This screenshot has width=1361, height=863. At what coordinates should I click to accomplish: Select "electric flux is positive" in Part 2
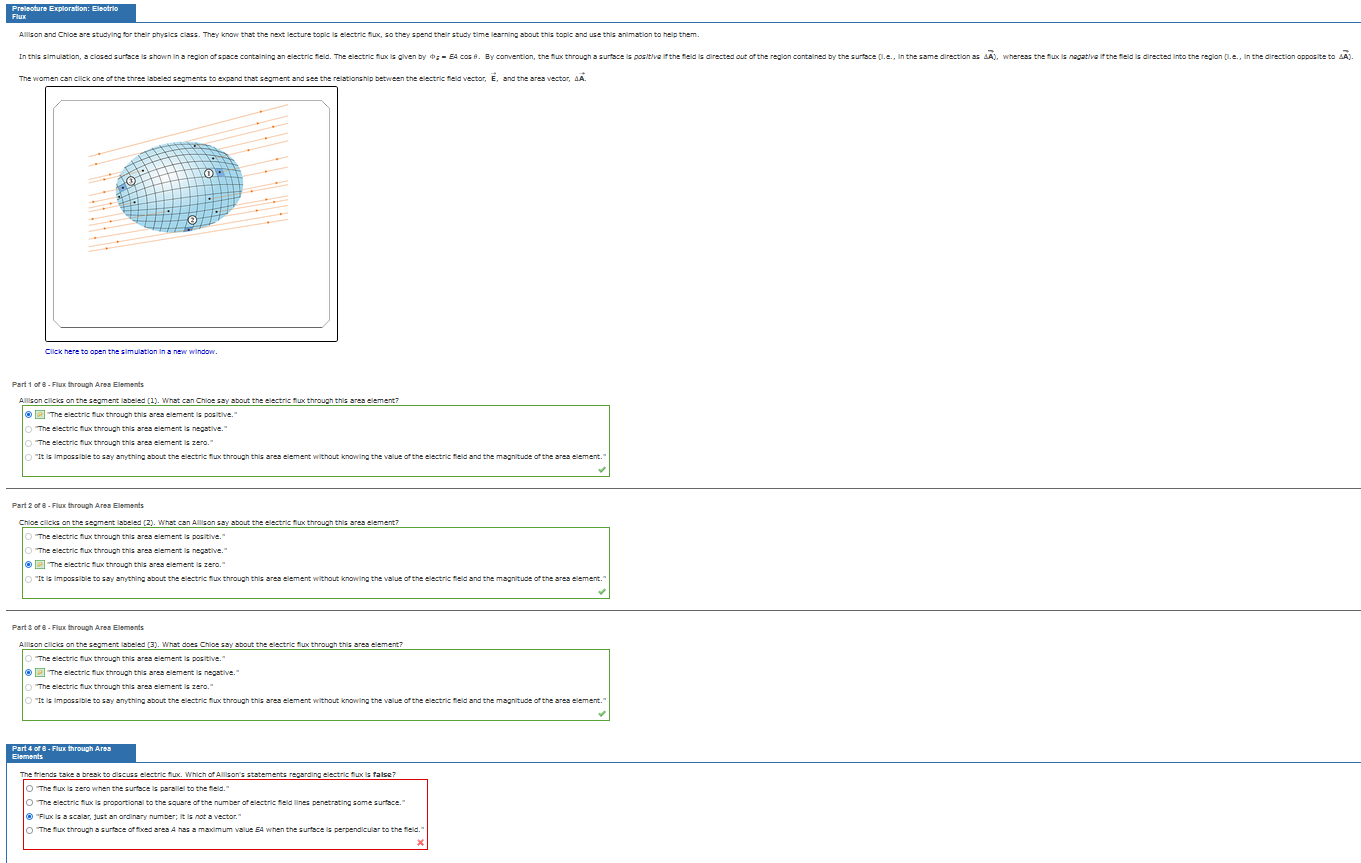[x=26, y=536]
